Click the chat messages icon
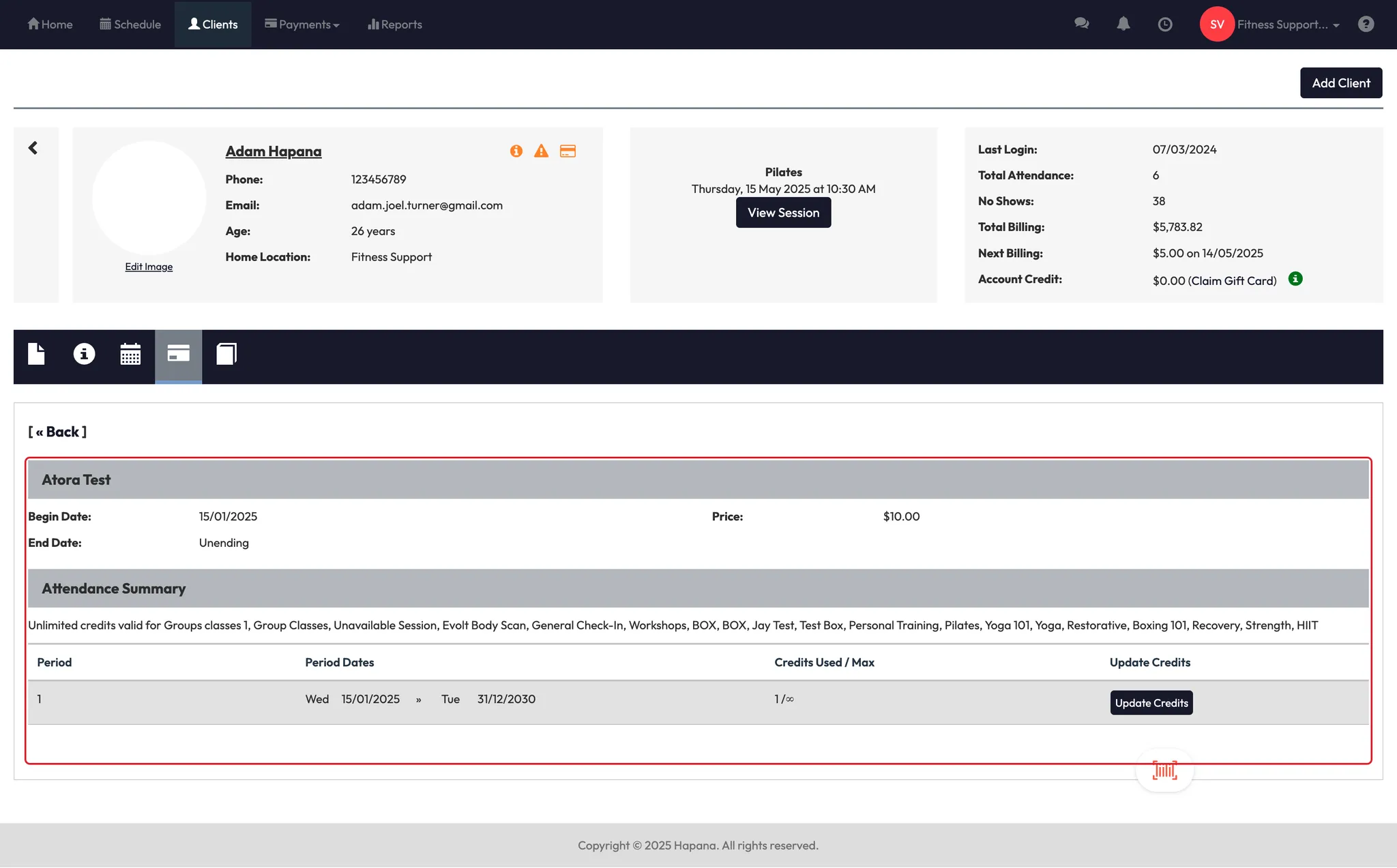The width and height of the screenshot is (1397, 868). [1081, 24]
